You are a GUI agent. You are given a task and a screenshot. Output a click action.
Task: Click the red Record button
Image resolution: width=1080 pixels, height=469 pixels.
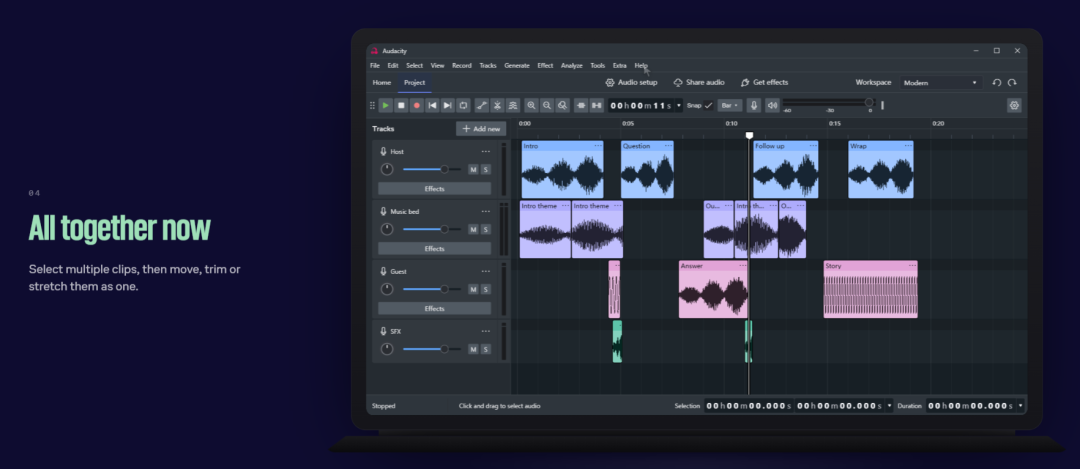[x=417, y=105]
